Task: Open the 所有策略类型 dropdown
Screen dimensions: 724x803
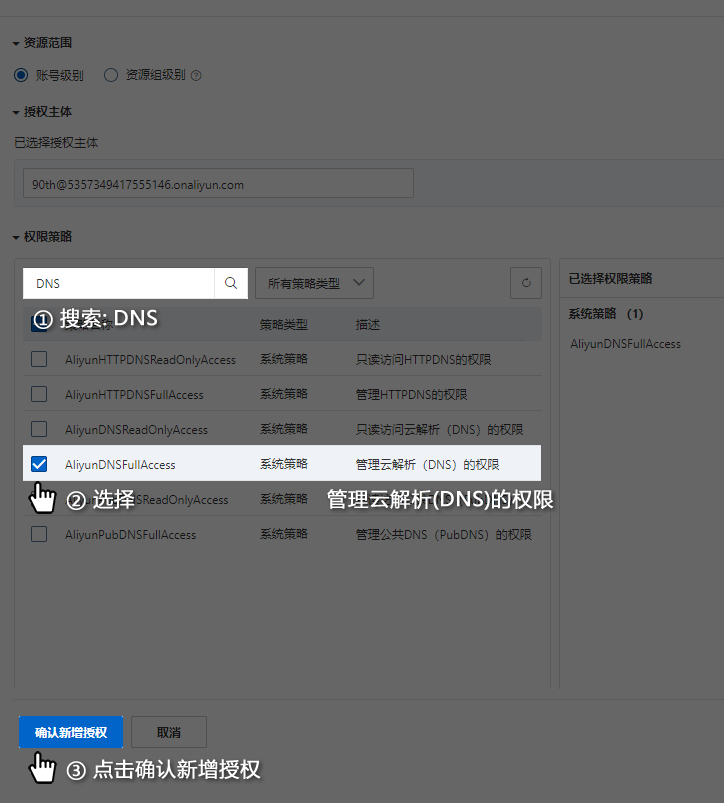Action: click(314, 283)
